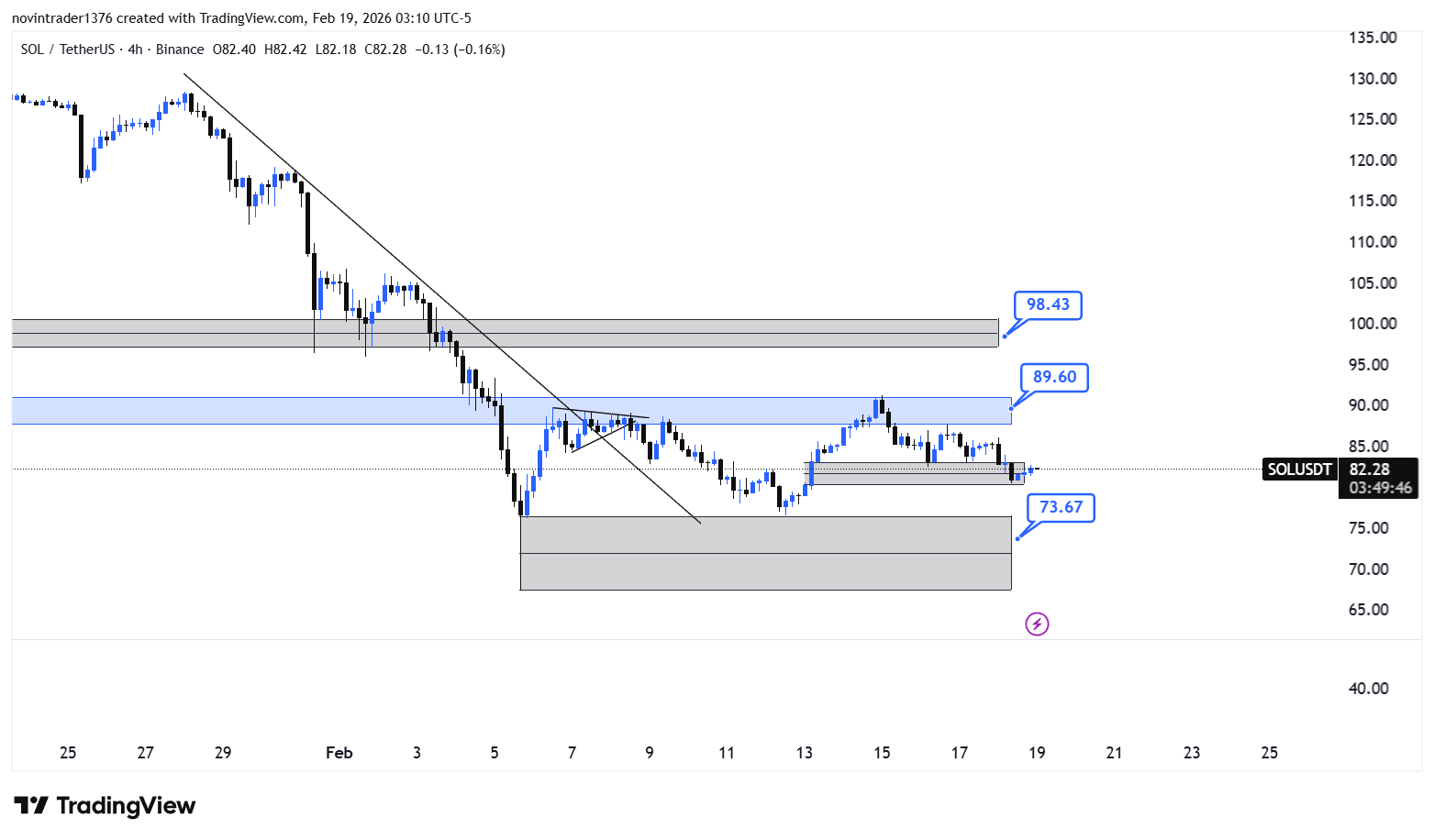Click the TradingView logo at bottom left
This screenshot has height=840, width=1434.
click(x=105, y=806)
